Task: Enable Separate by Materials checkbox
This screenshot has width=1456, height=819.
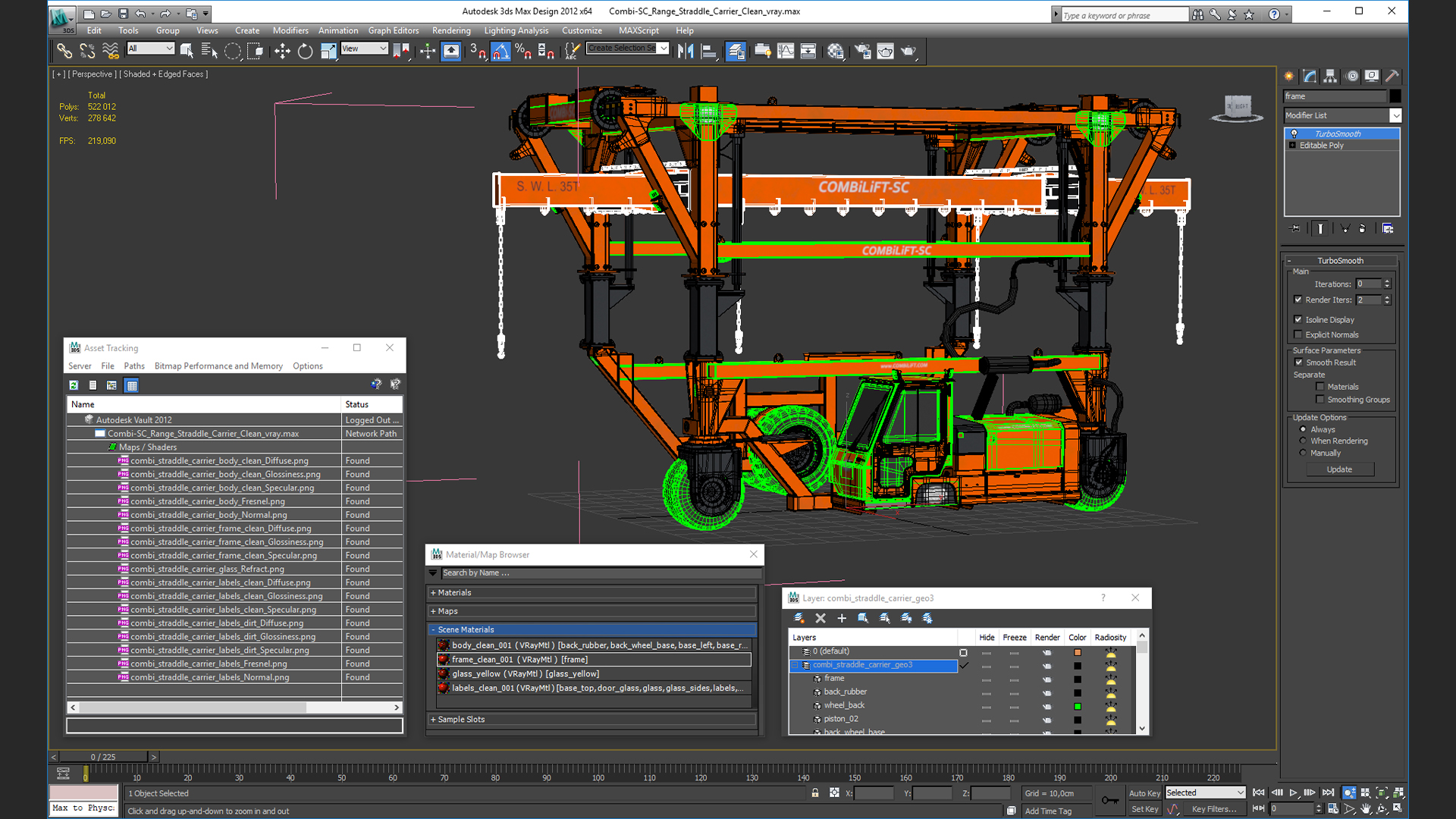Action: pos(1320,387)
